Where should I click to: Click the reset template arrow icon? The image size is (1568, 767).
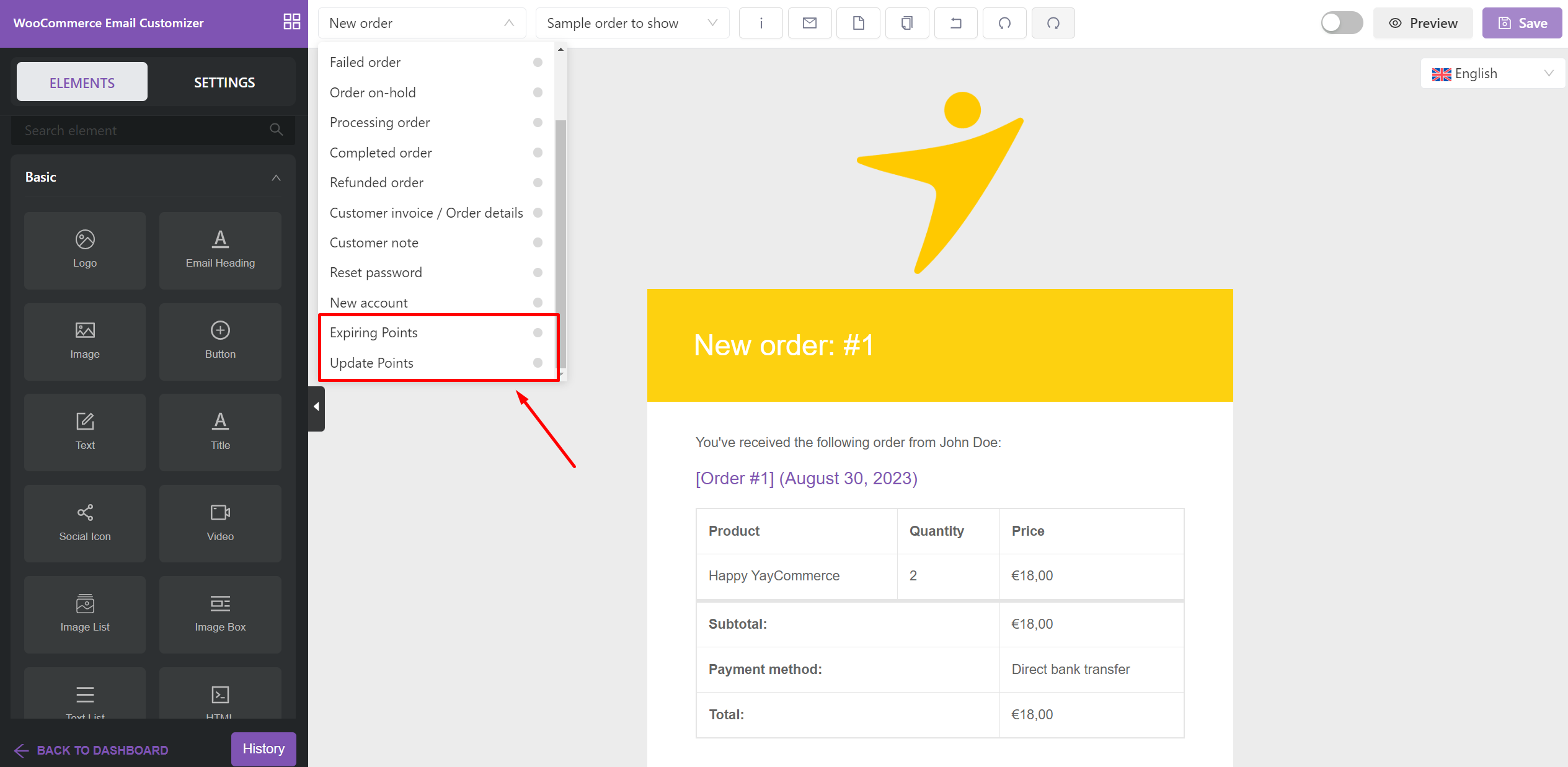955,24
